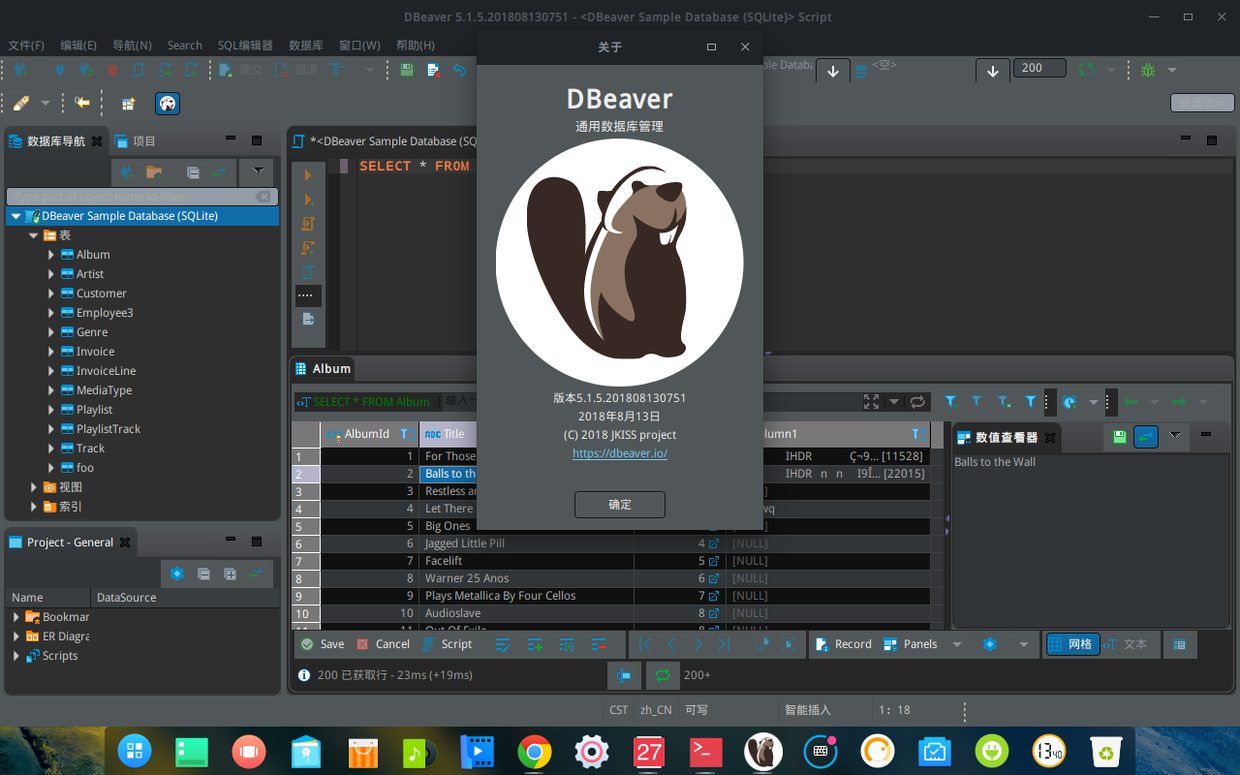
Task: Expand the 视图 (Views) folder
Action: [x=34, y=487]
